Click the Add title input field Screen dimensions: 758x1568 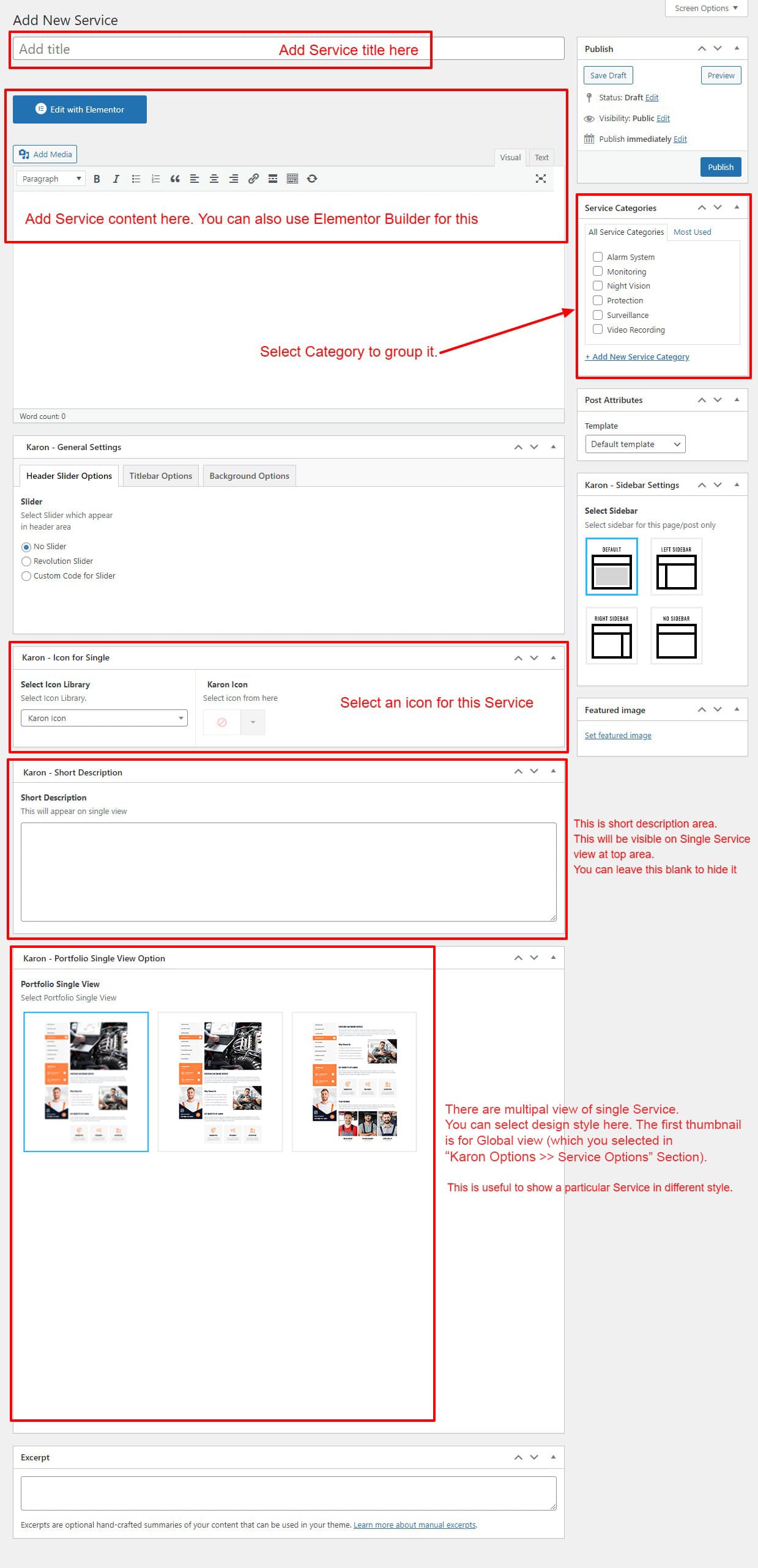click(x=147, y=49)
